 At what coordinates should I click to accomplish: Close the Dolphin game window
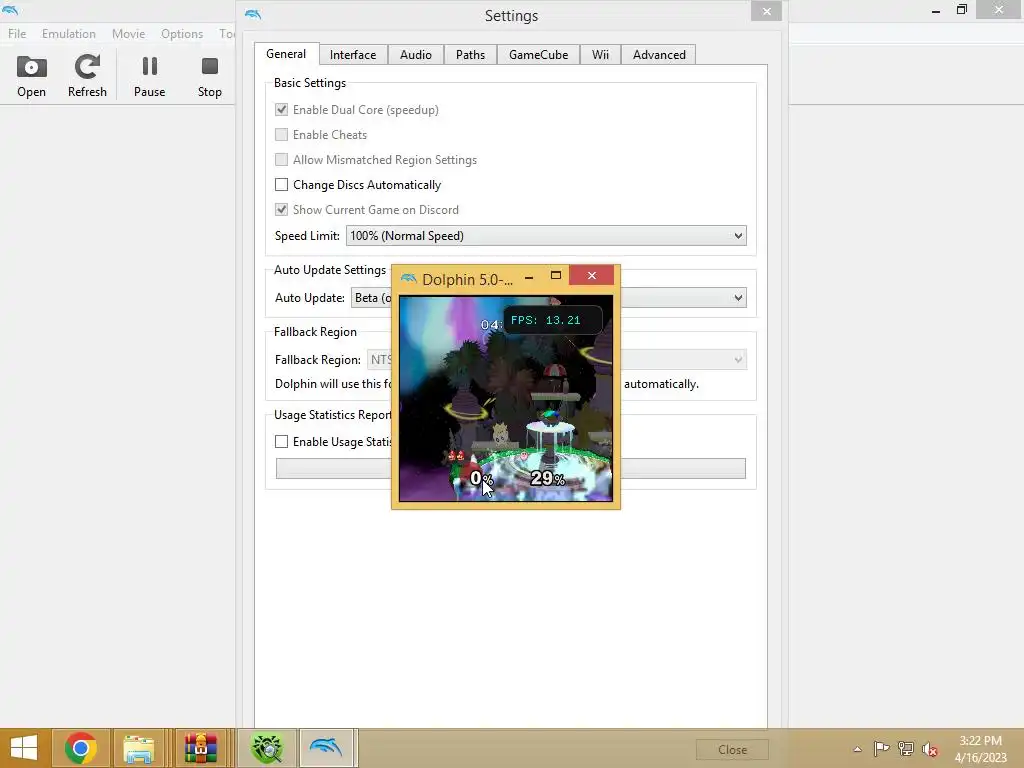pyautogui.click(x=592, y=276)
